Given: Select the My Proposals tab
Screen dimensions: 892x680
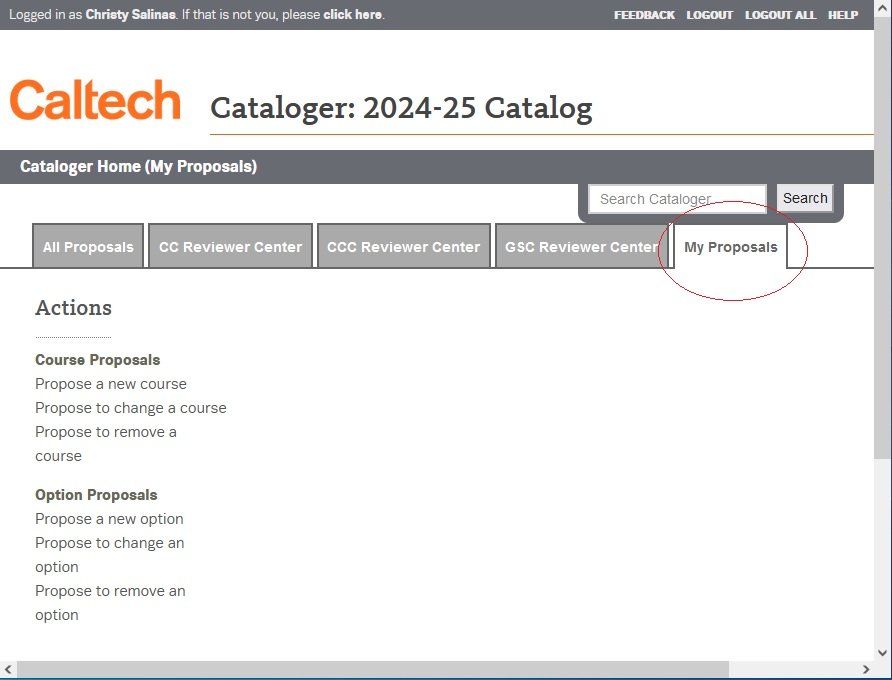Looking at the screenshot, I should 730,247.
